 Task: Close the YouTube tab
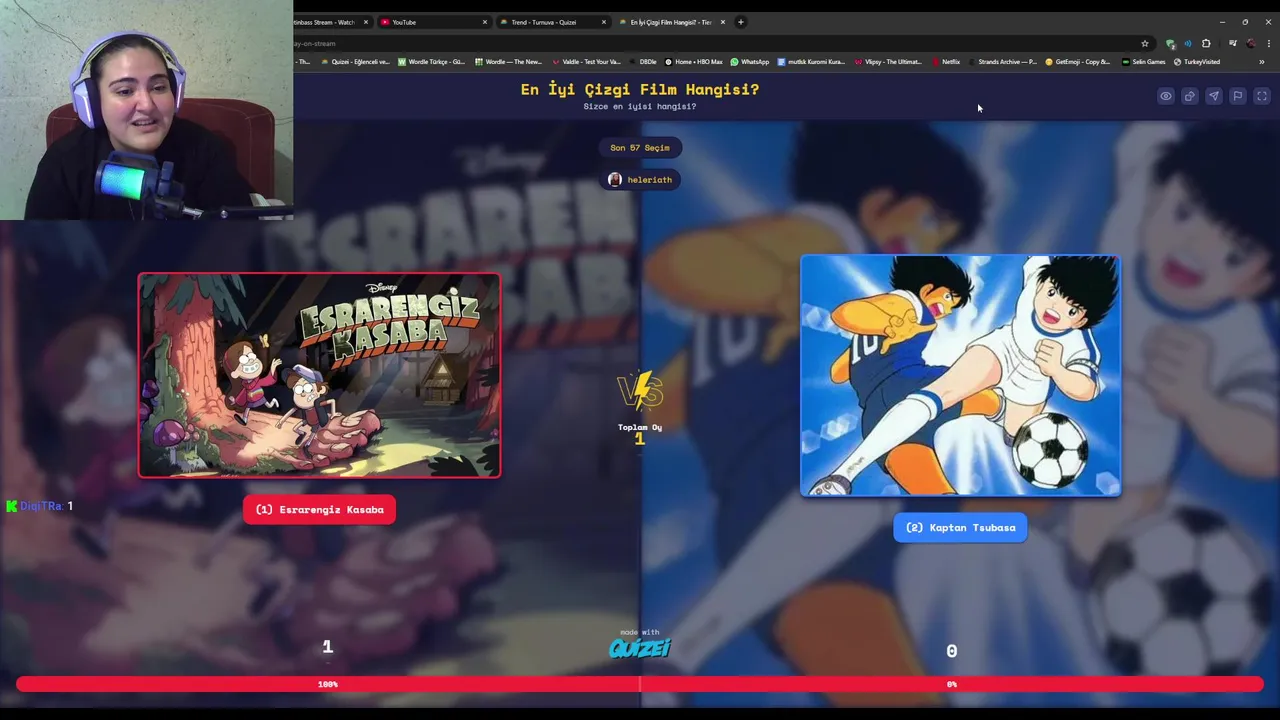pos(485,22)
